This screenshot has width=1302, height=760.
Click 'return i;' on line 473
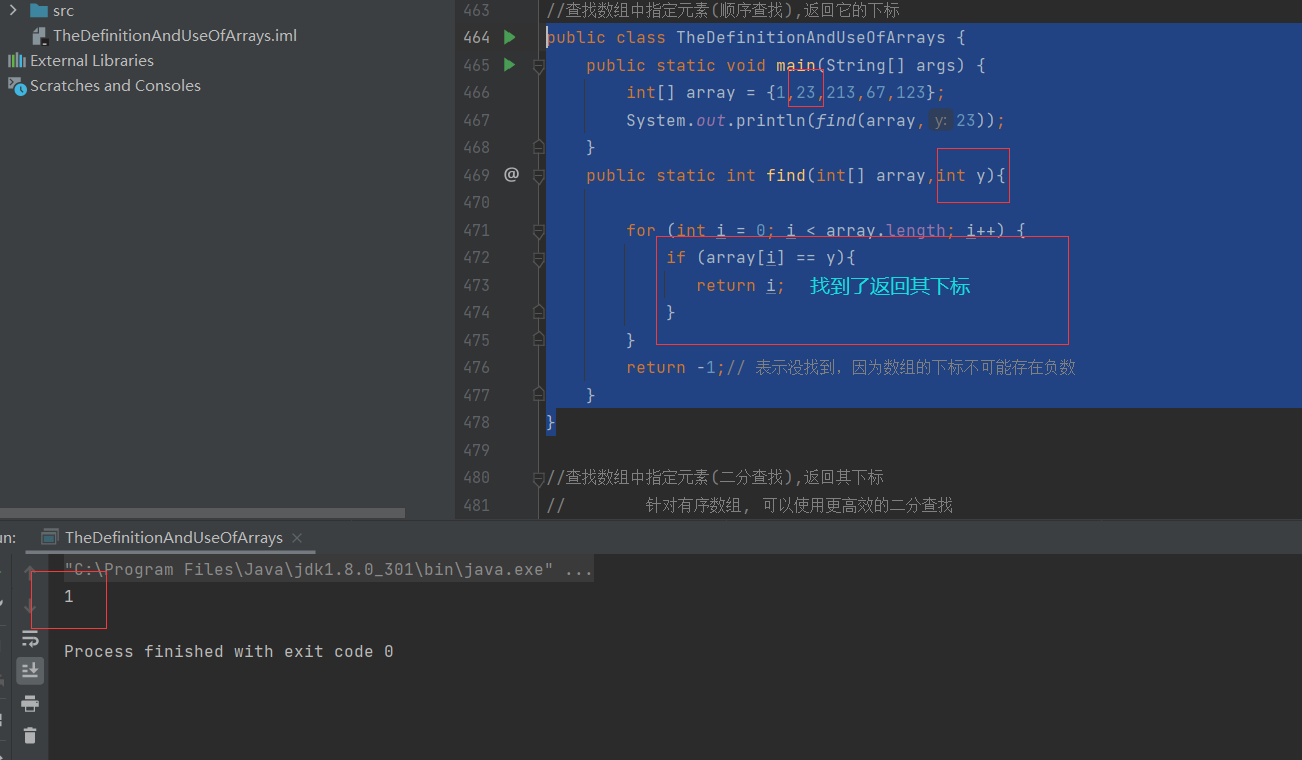[x=741, y=285]
